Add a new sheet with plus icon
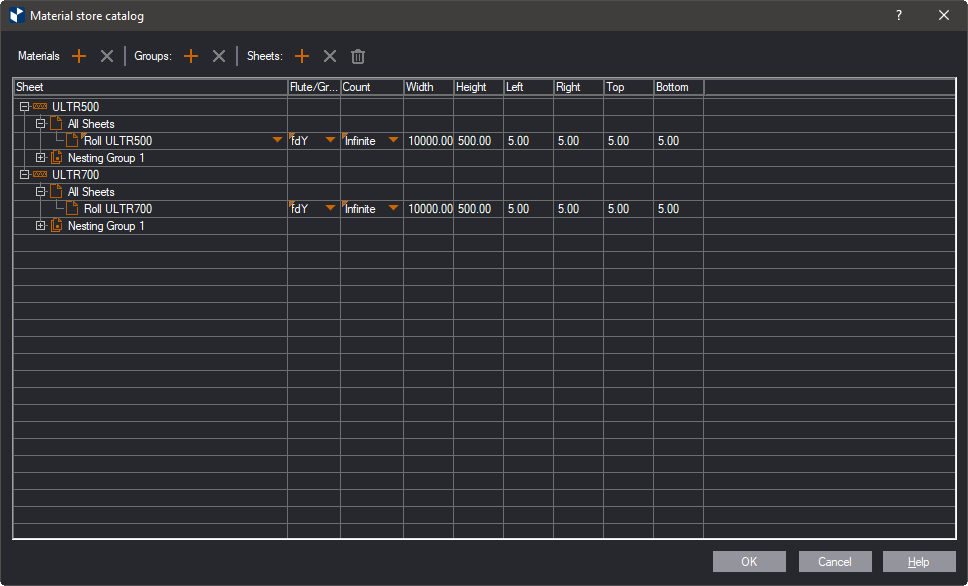968x586 pixels. point(302,57)
